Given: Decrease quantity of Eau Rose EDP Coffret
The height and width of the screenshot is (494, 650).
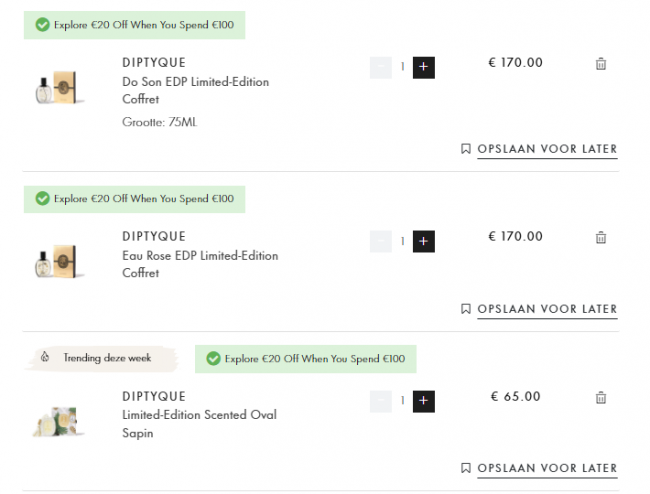Looking at the screenshot, I should click(x=381, y=241).
